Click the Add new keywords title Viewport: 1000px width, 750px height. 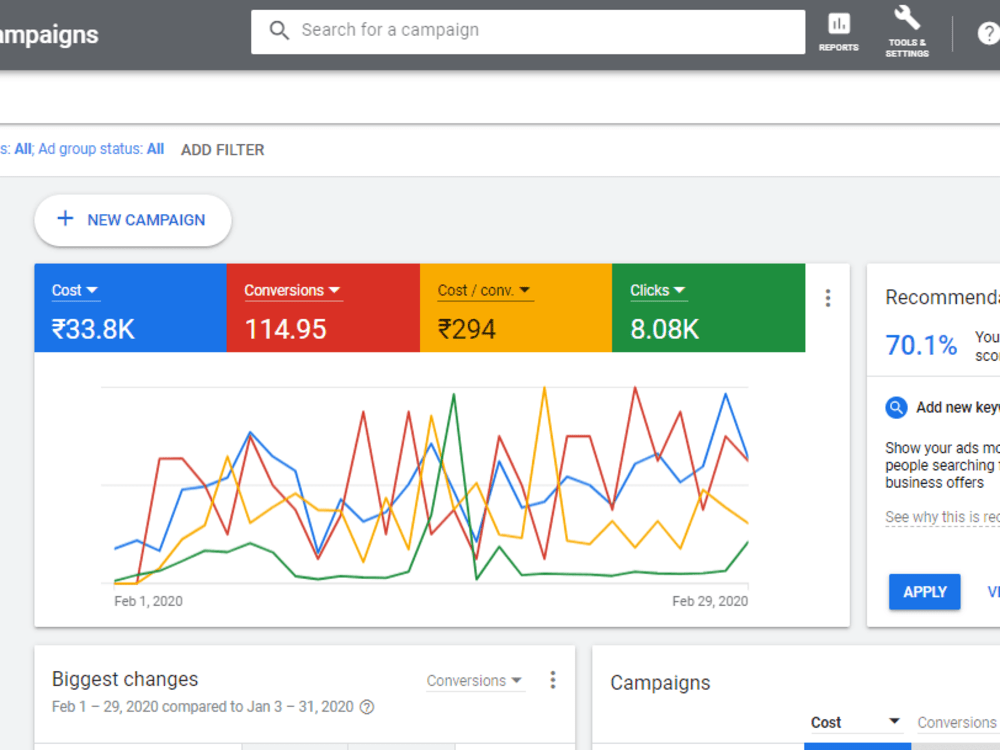958,408
